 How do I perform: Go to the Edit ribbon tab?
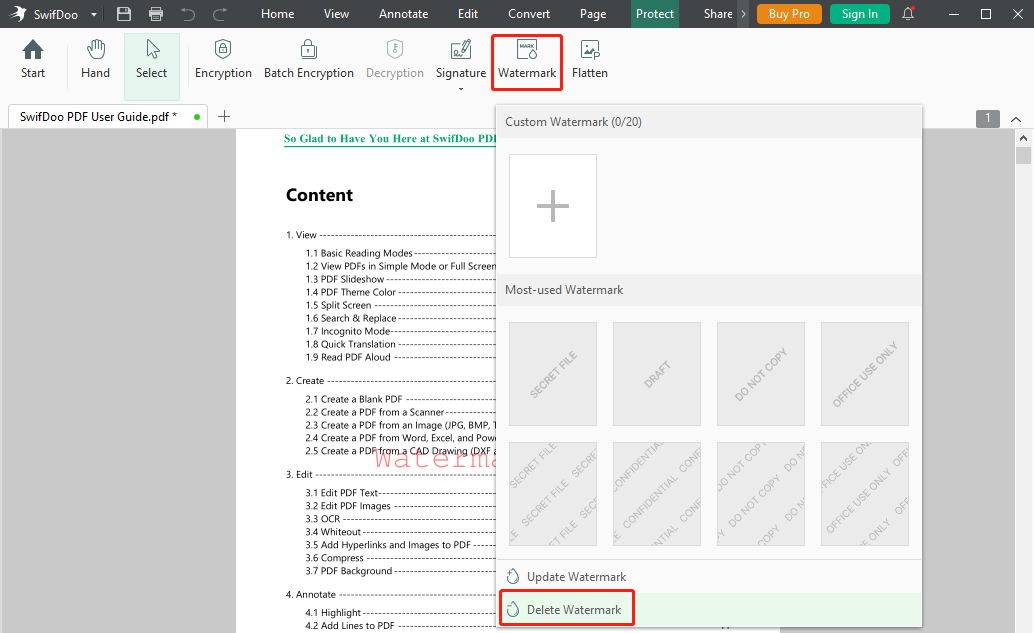468,14
